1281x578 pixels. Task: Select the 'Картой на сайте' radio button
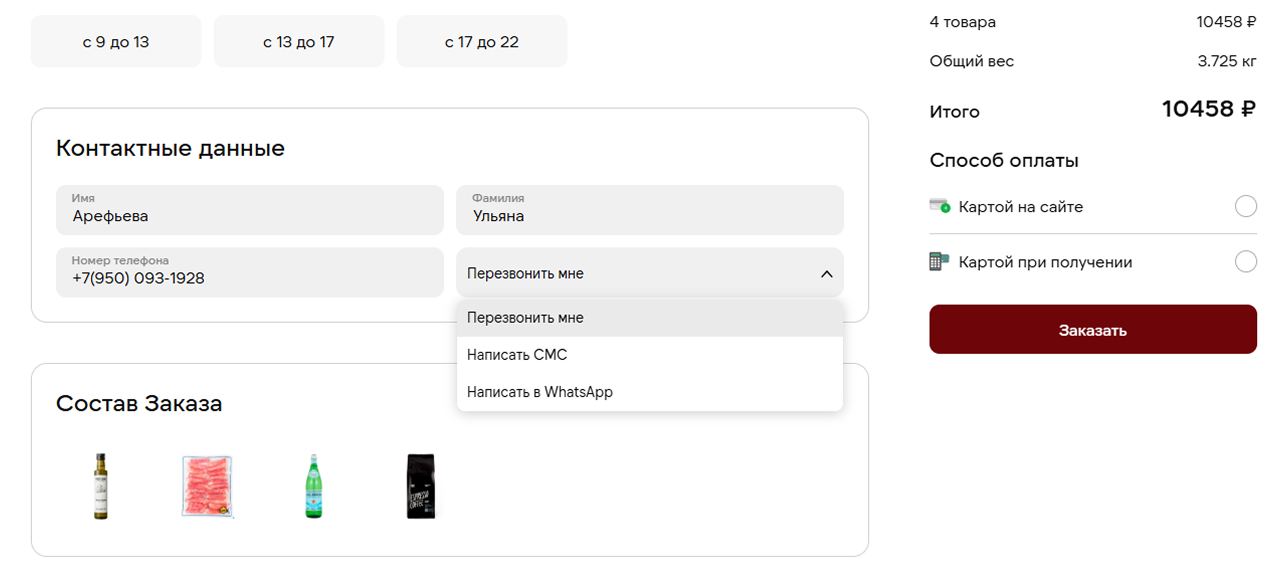[x=1245, y=207]
